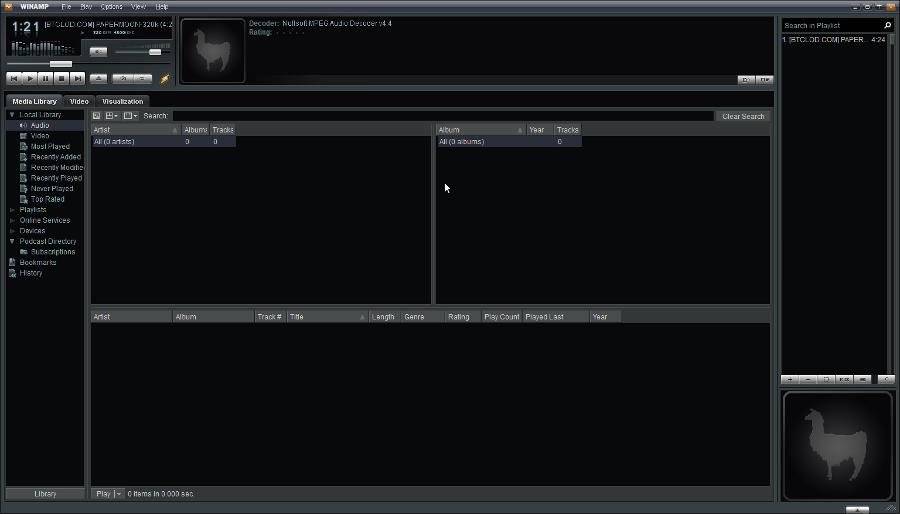900x514 pixels.
Task: Pause the current song
Action: coord(46,79)
